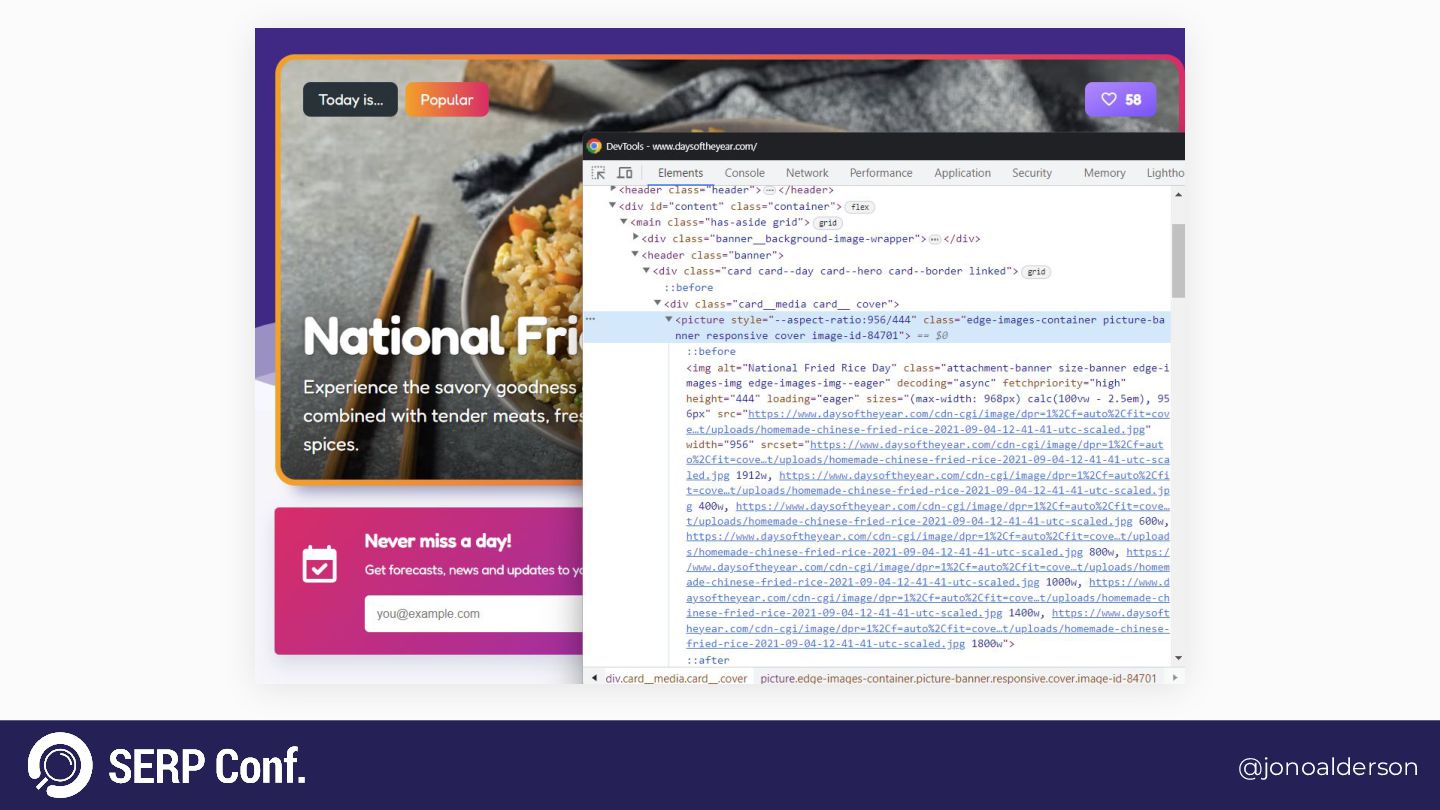Open the Network tab
1440x810 pixels.
point(807,173)
